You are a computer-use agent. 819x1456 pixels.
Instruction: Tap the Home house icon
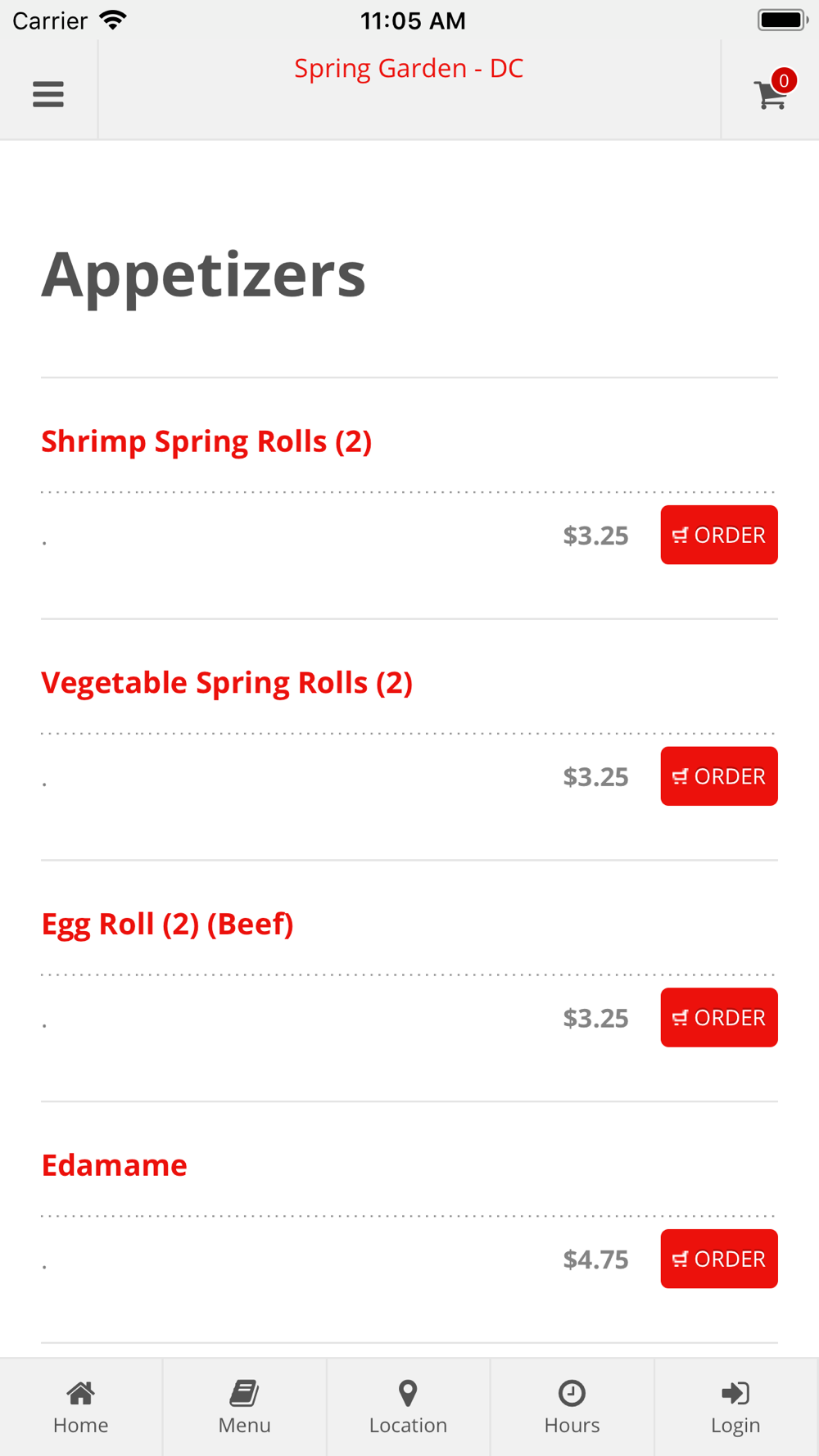pos(80,1393)
